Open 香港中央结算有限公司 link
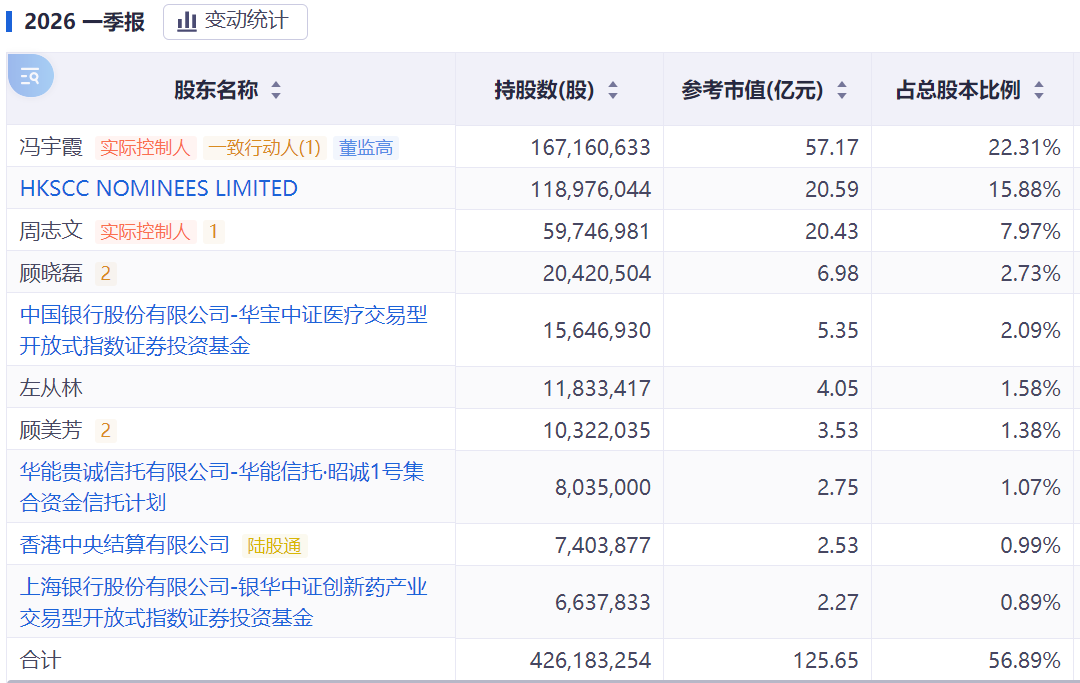Image resolution: width=1080 pixels, height=683 pixels. click(125, 545)
